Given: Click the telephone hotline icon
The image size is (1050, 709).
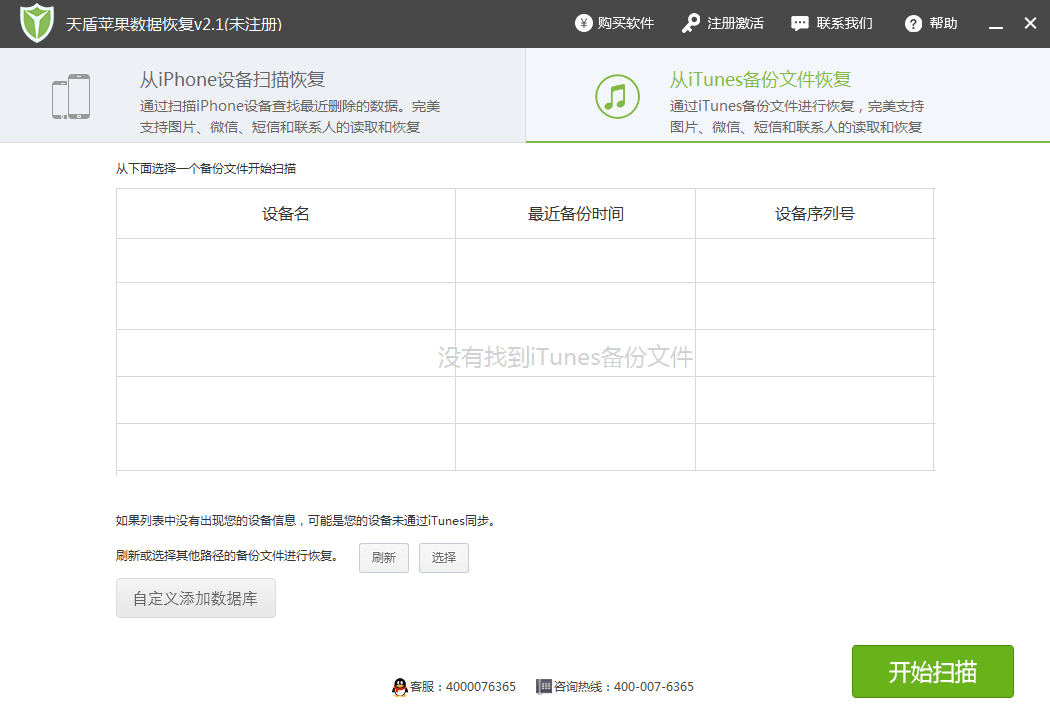Looking at the screenshot, I should click(x=544, y=686).
